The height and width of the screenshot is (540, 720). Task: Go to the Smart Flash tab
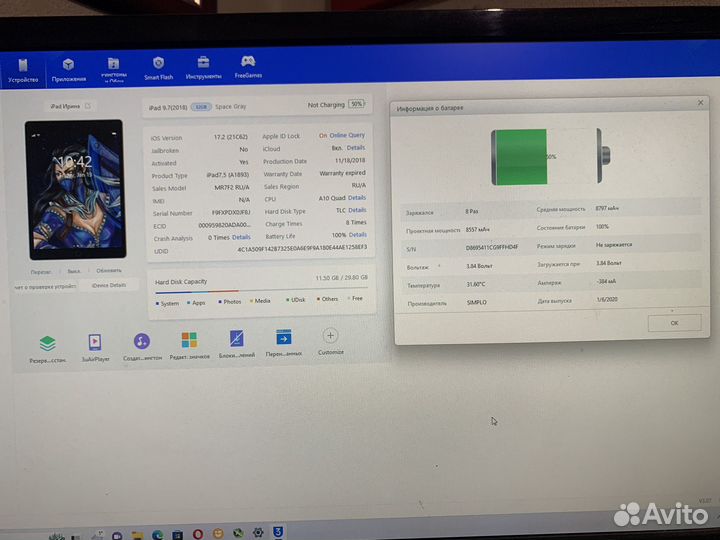(x=158, y=69)
